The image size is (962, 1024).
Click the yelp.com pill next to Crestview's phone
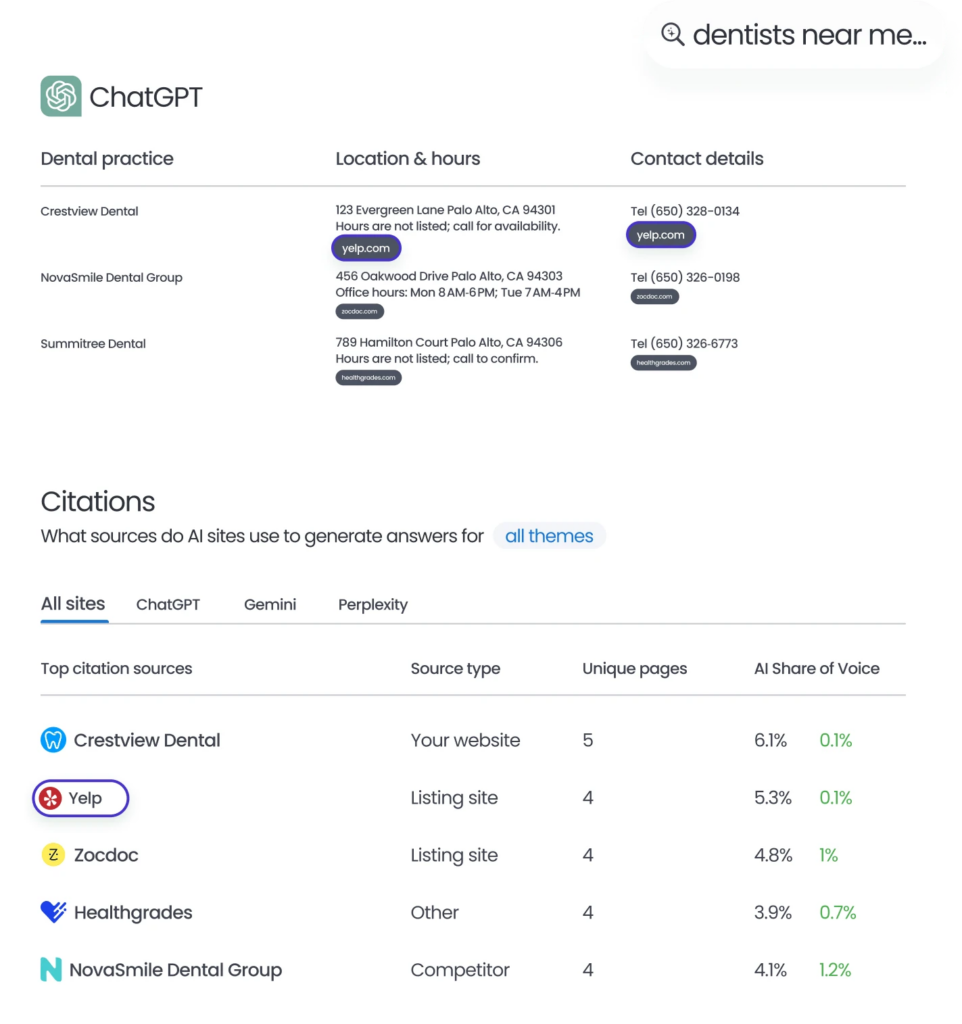coord(660,235)
